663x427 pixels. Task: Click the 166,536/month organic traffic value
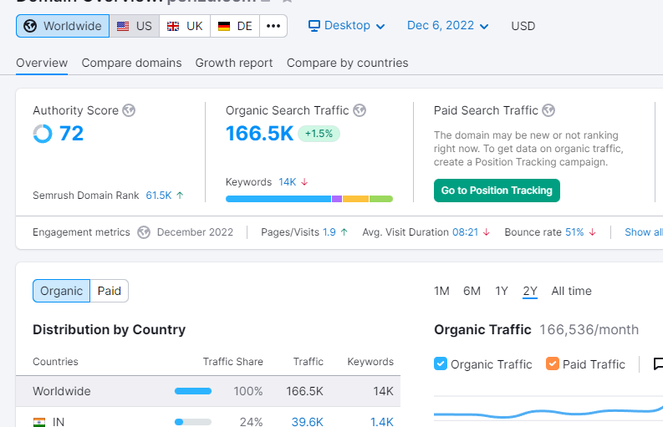coord(589,329)
